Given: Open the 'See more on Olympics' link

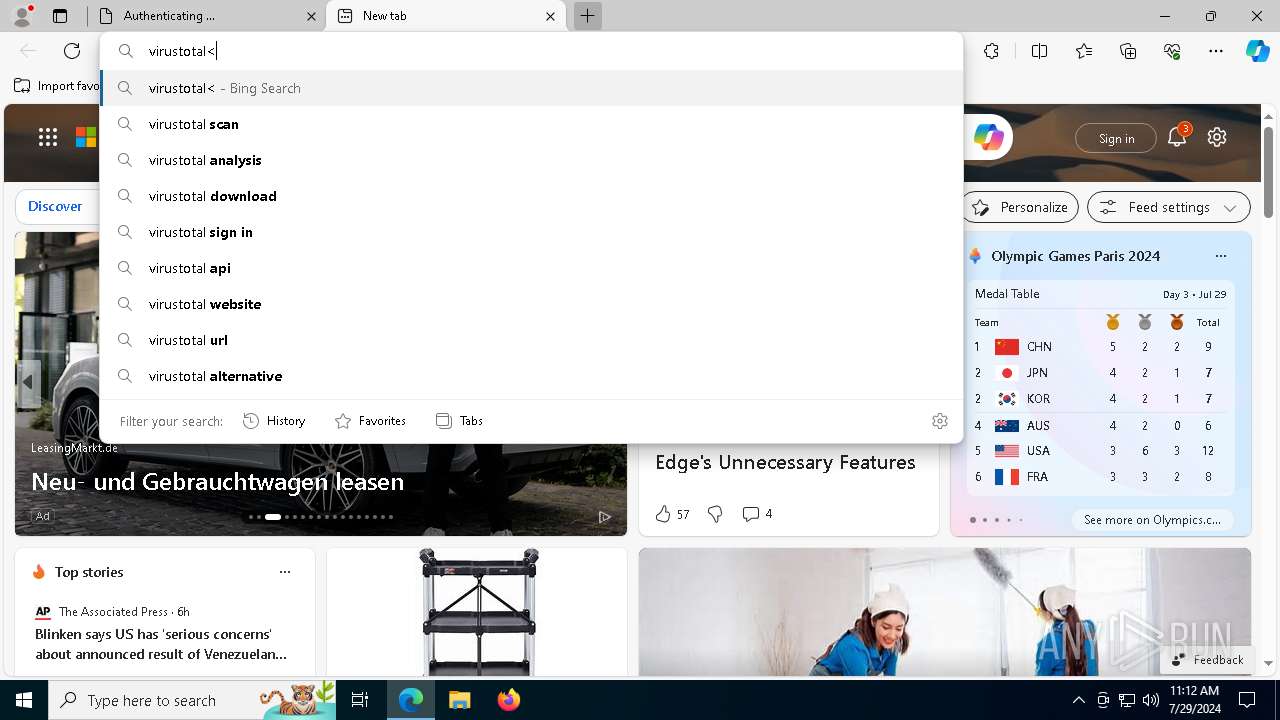Looking at the screenshot, I should [x=1152, y=520].
